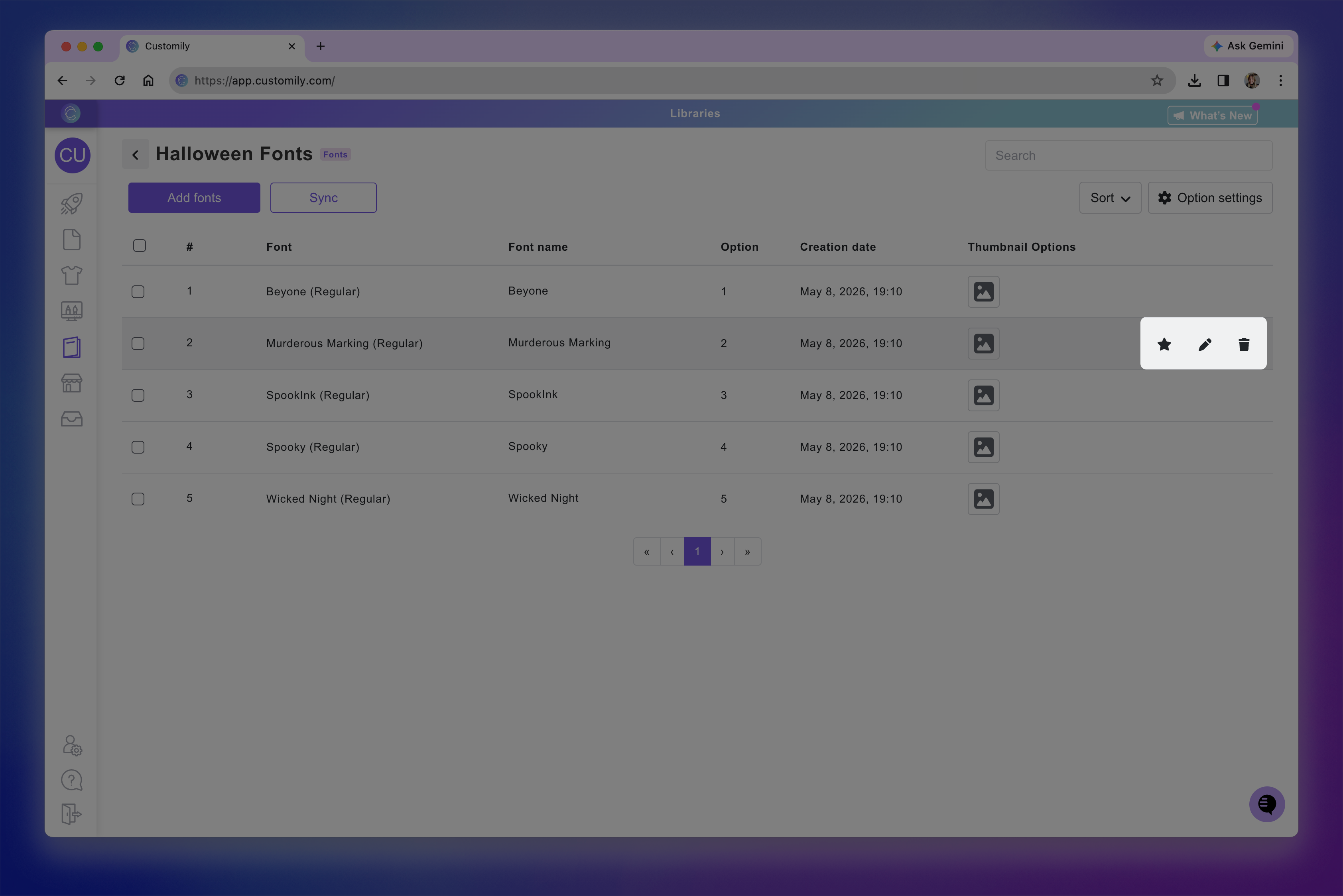Close the Customily browser tab
The image size is (1343, 896).
pos(291,46)
